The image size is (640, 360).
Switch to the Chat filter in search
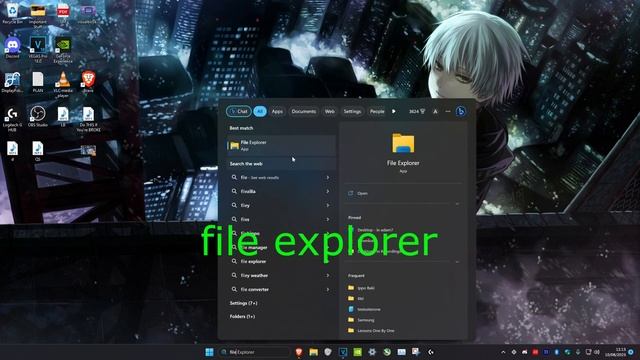pos(239,111)
